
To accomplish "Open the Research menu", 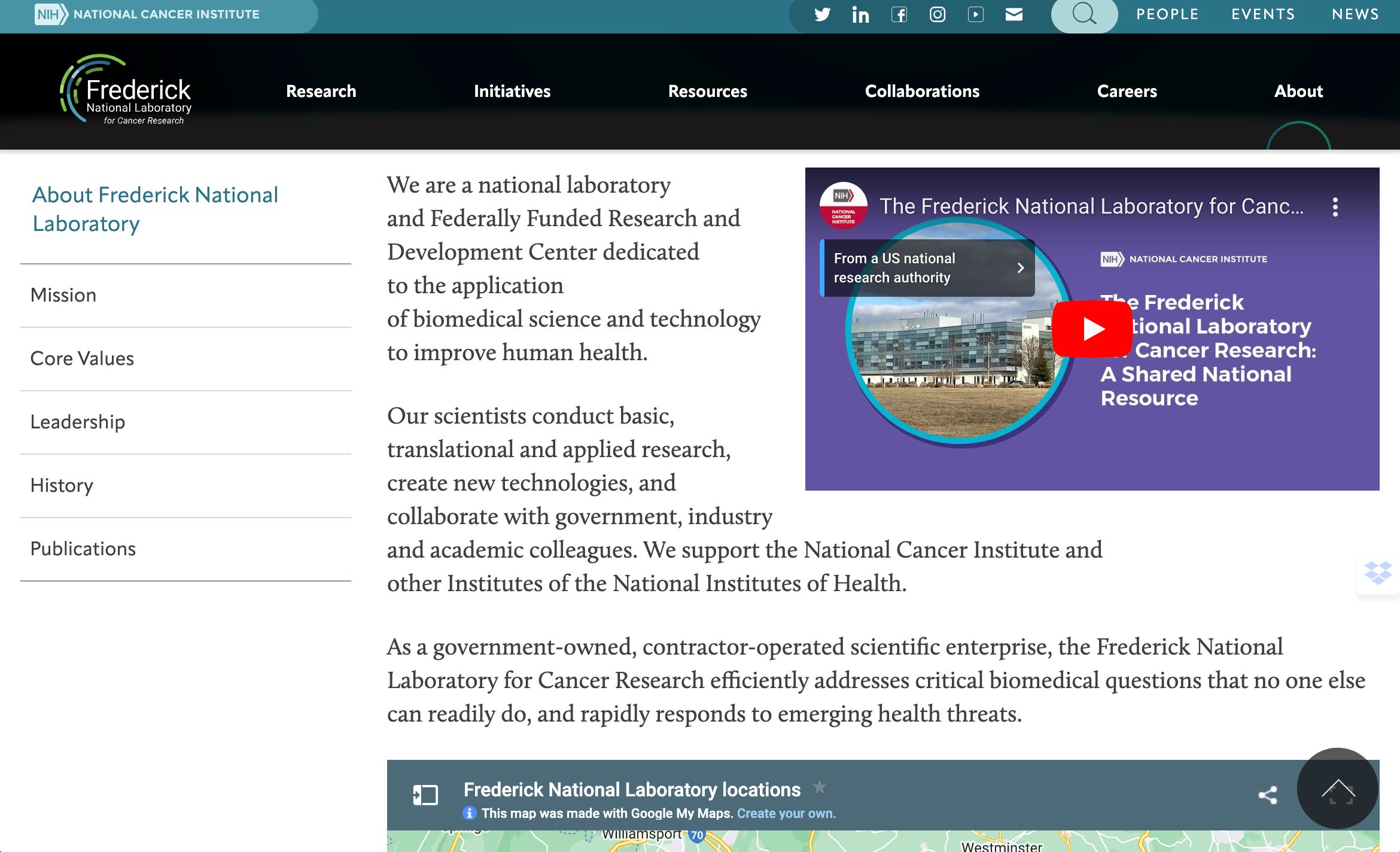I will (x=321, y=91).
